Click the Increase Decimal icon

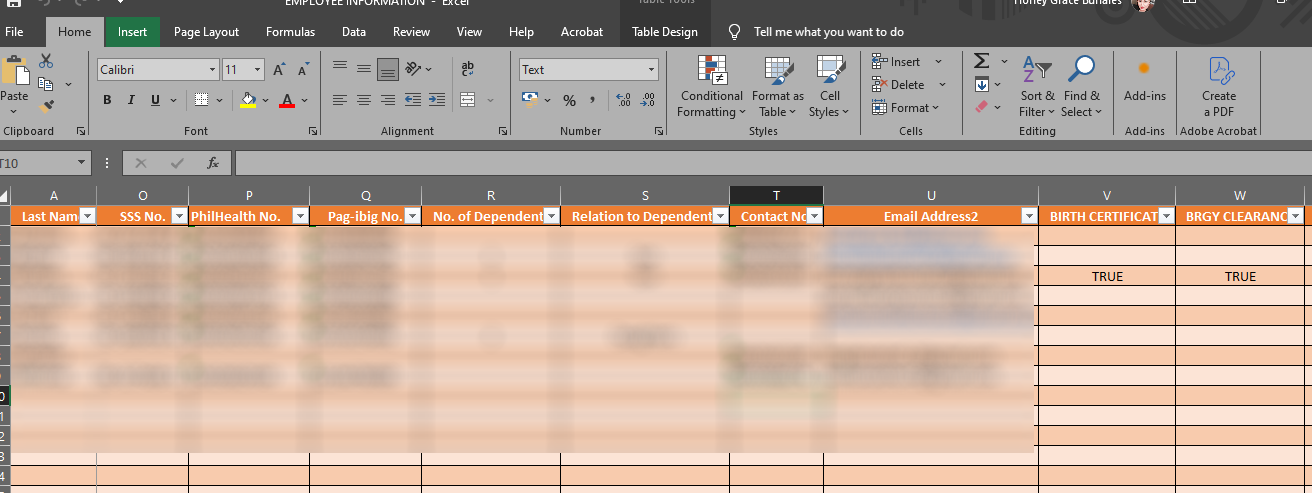(x=623, y=100)
